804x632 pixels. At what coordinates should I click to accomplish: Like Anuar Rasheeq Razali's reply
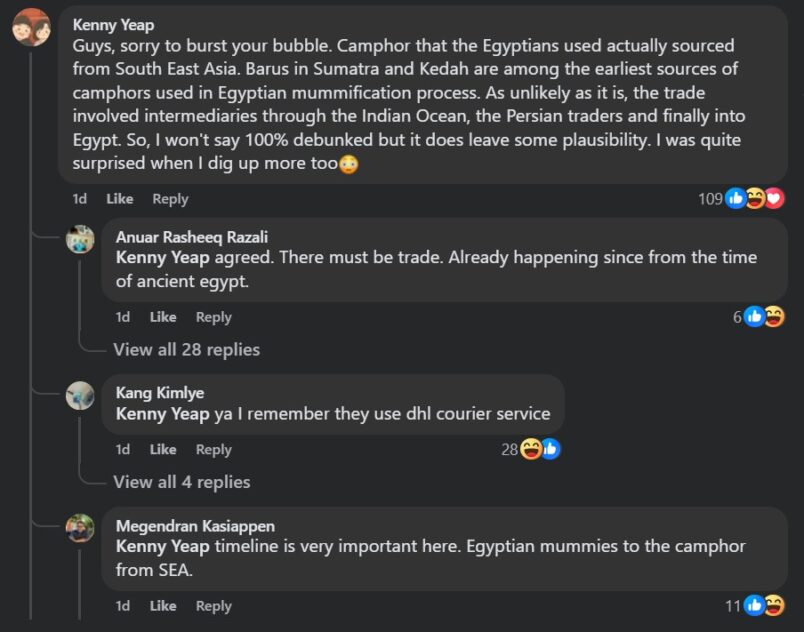point(163,317)
